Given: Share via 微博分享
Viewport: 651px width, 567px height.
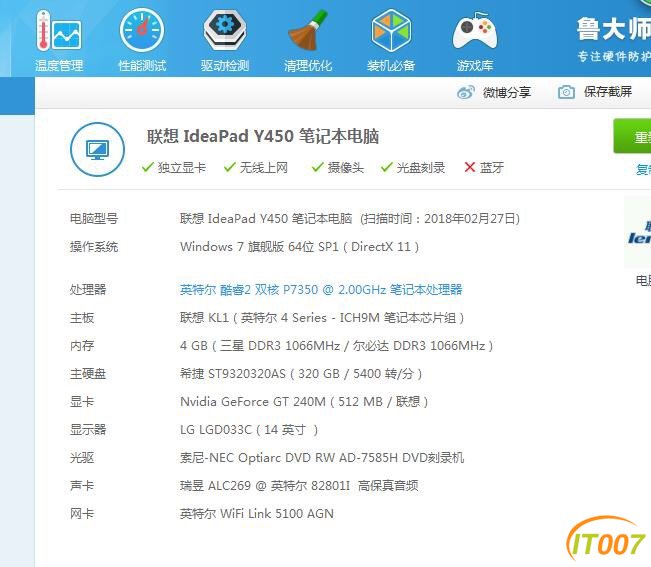Looking at the screenshot, I should pyautogui.click(x=494, y=92).
